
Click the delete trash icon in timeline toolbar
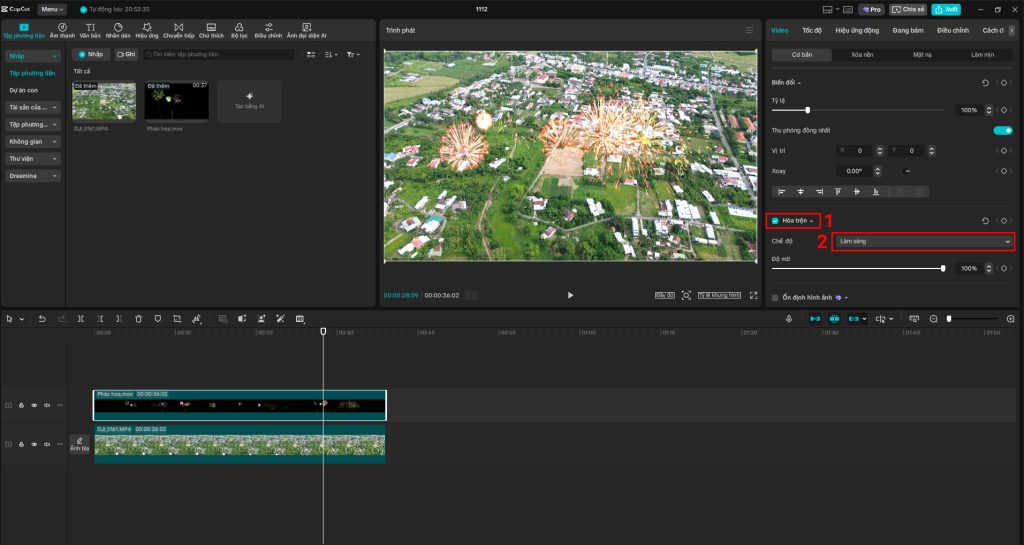139,319
